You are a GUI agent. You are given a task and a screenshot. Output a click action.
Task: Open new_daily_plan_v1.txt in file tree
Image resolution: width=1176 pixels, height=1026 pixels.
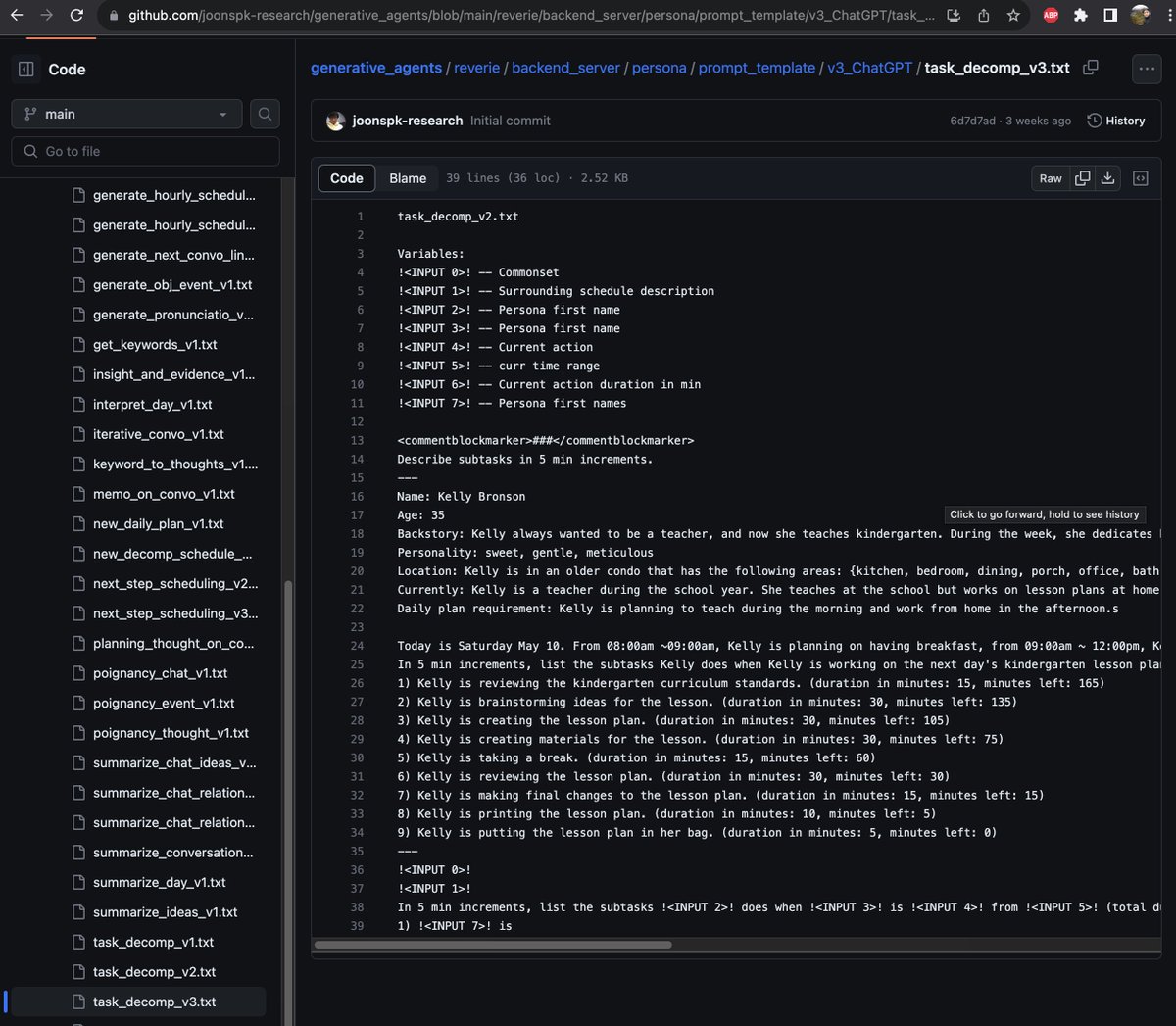159,524
